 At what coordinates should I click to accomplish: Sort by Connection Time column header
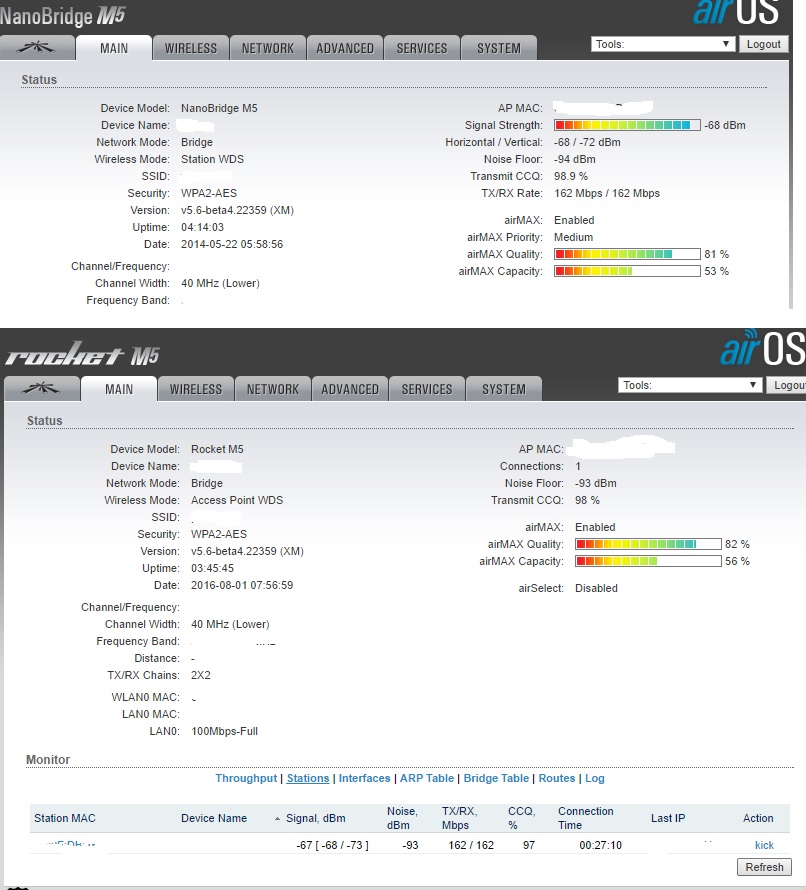[x=585, y=818]
